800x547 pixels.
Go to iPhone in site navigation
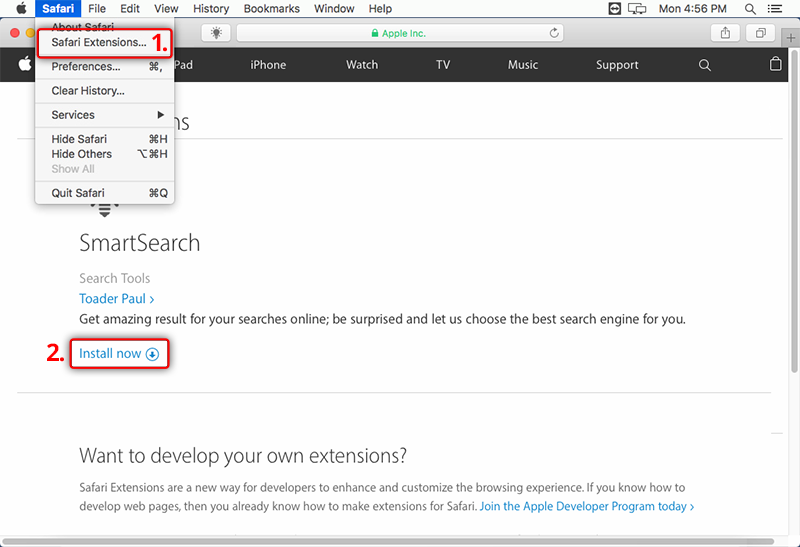coord(268,65)
